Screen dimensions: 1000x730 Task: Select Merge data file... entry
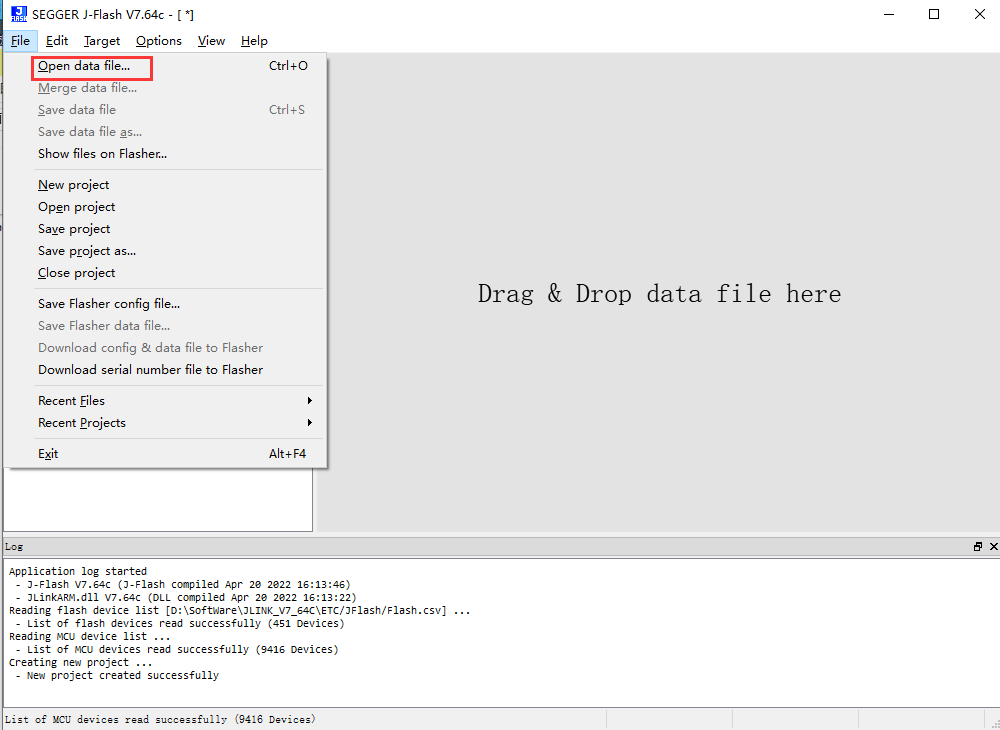click(x=166, y=88)
